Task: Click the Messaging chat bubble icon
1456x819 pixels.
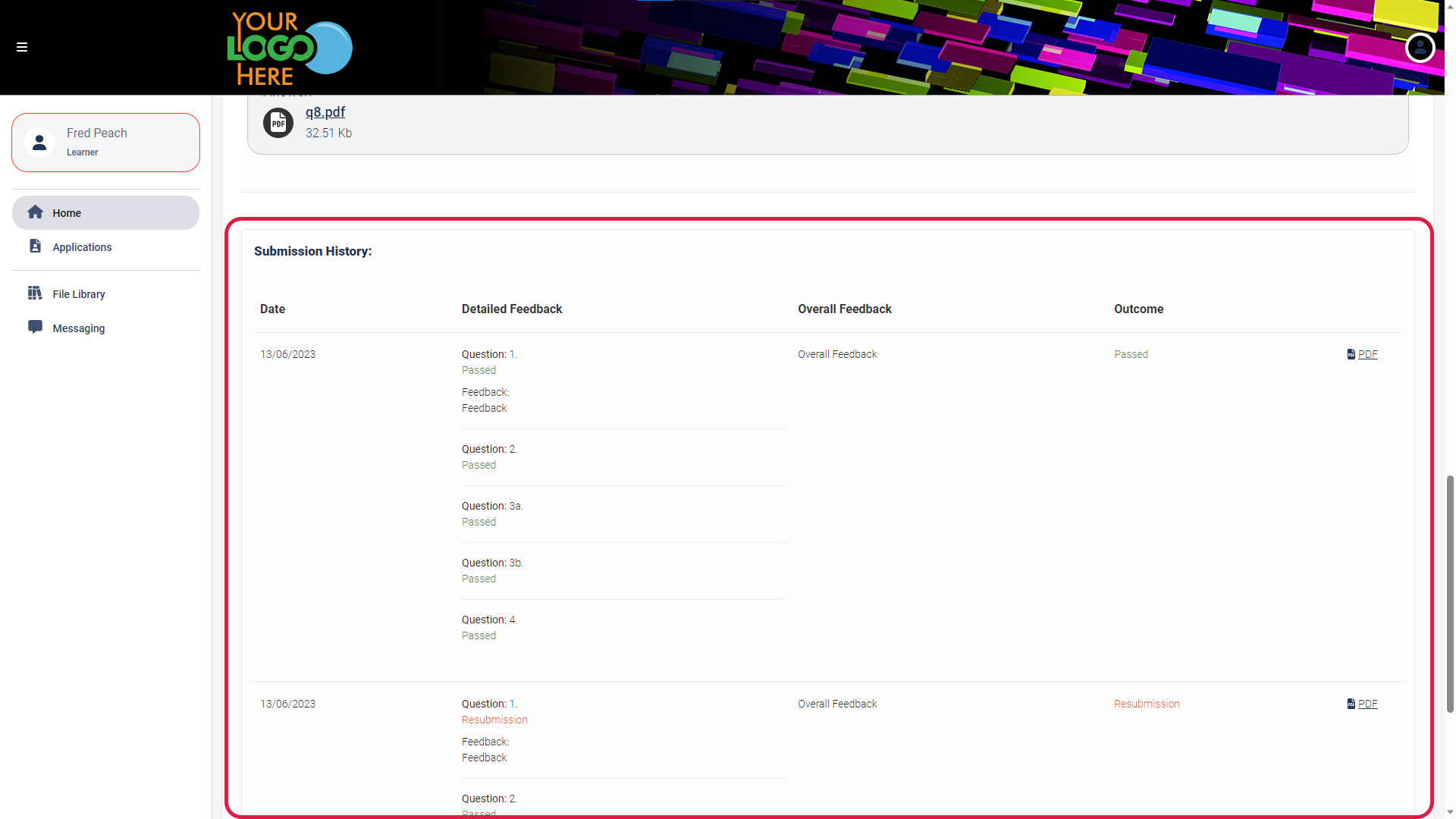Action: click(35, 328)
